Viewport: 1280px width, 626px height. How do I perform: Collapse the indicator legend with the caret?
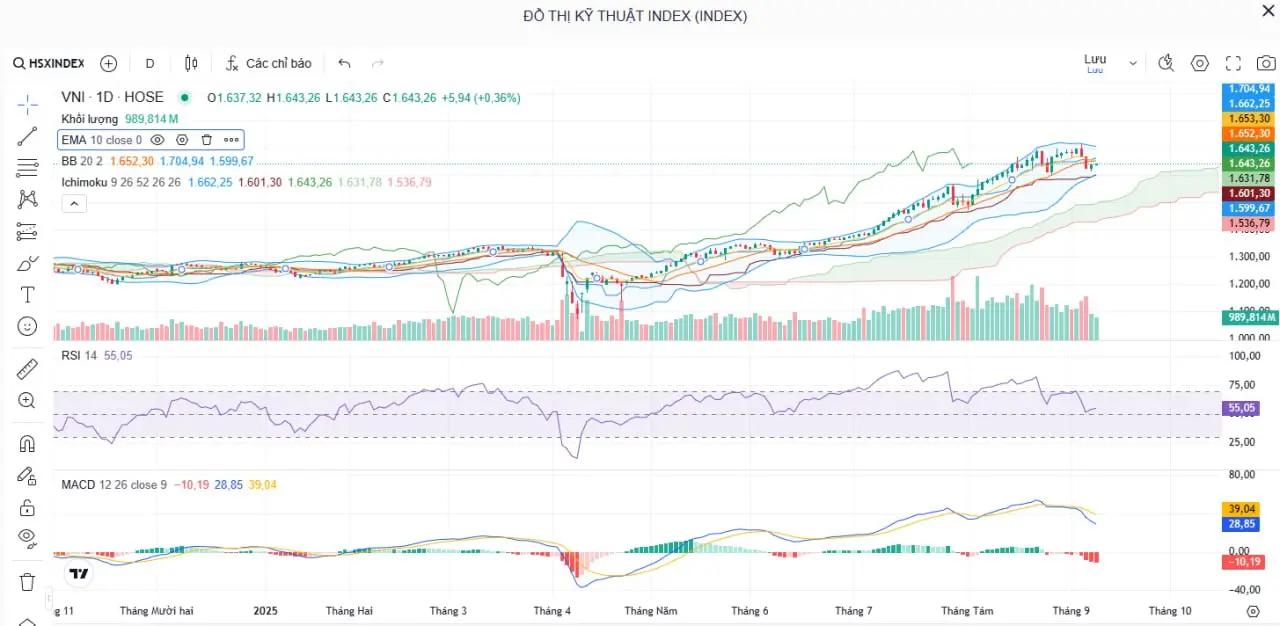[74, 203]
